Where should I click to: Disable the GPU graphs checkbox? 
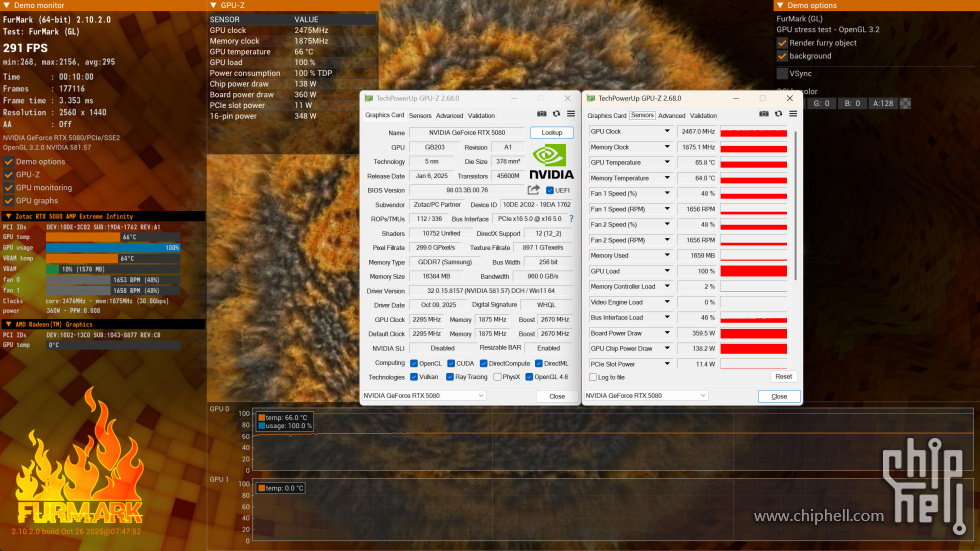click(9, 200)
